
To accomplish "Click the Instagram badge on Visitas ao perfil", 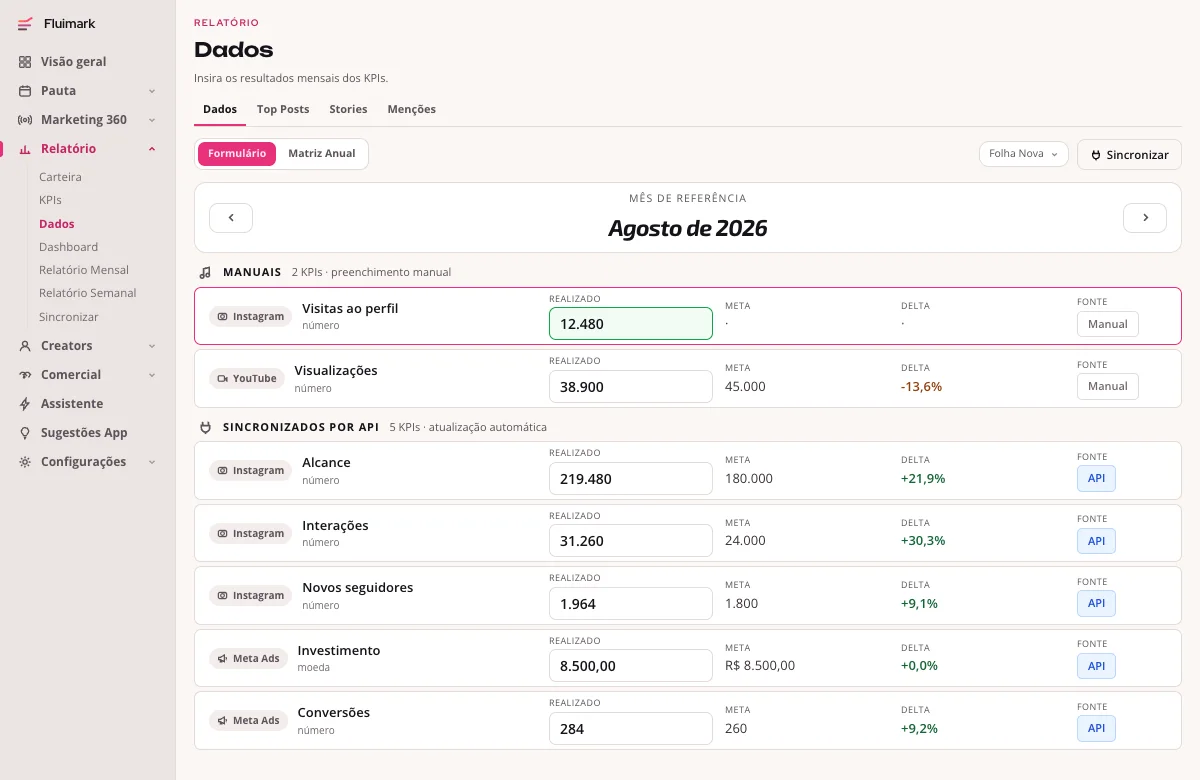I will pos(250,317).
